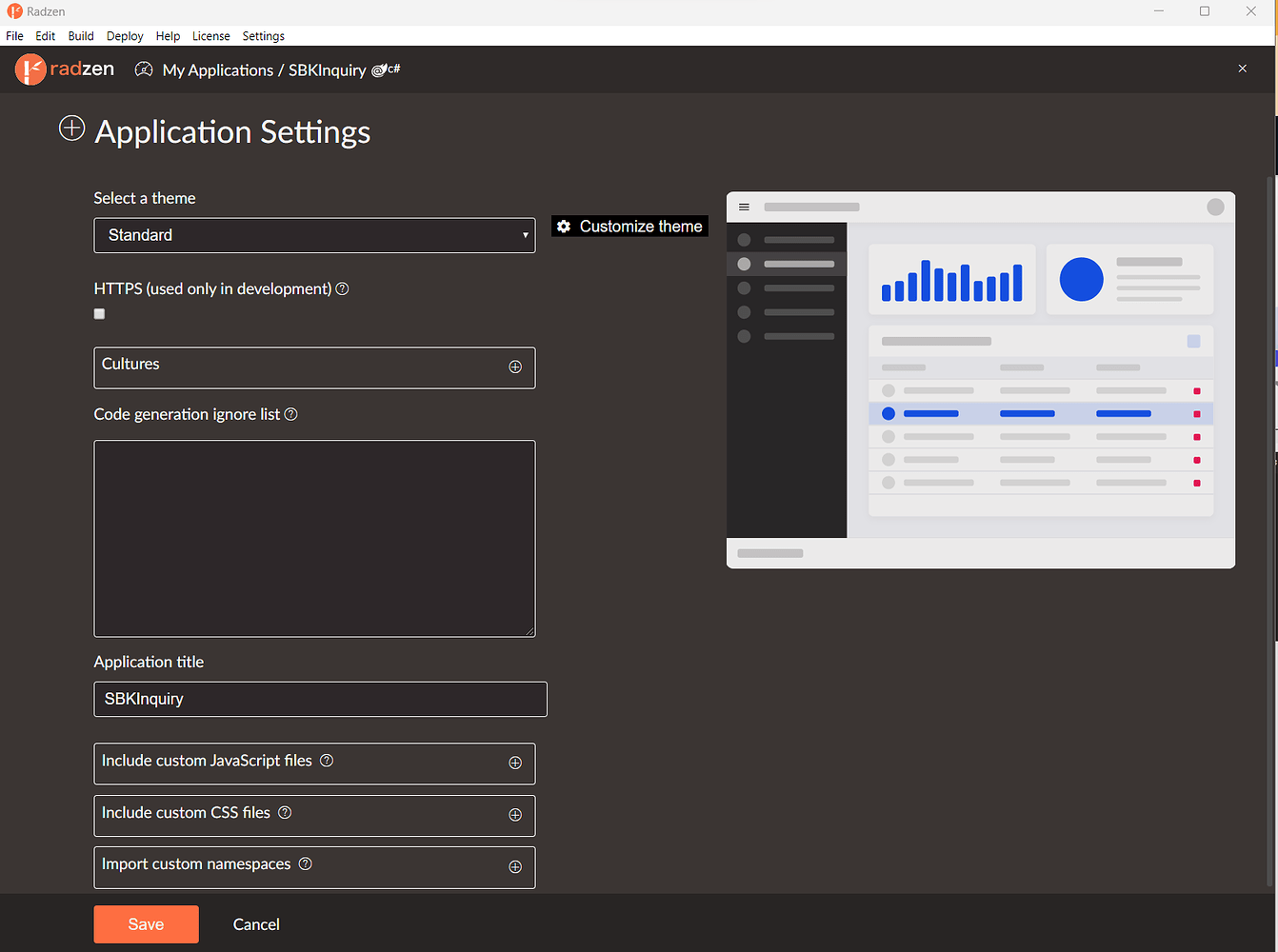Open the Deploy menu
The image size is (1278, 952).
click(125, 36)
